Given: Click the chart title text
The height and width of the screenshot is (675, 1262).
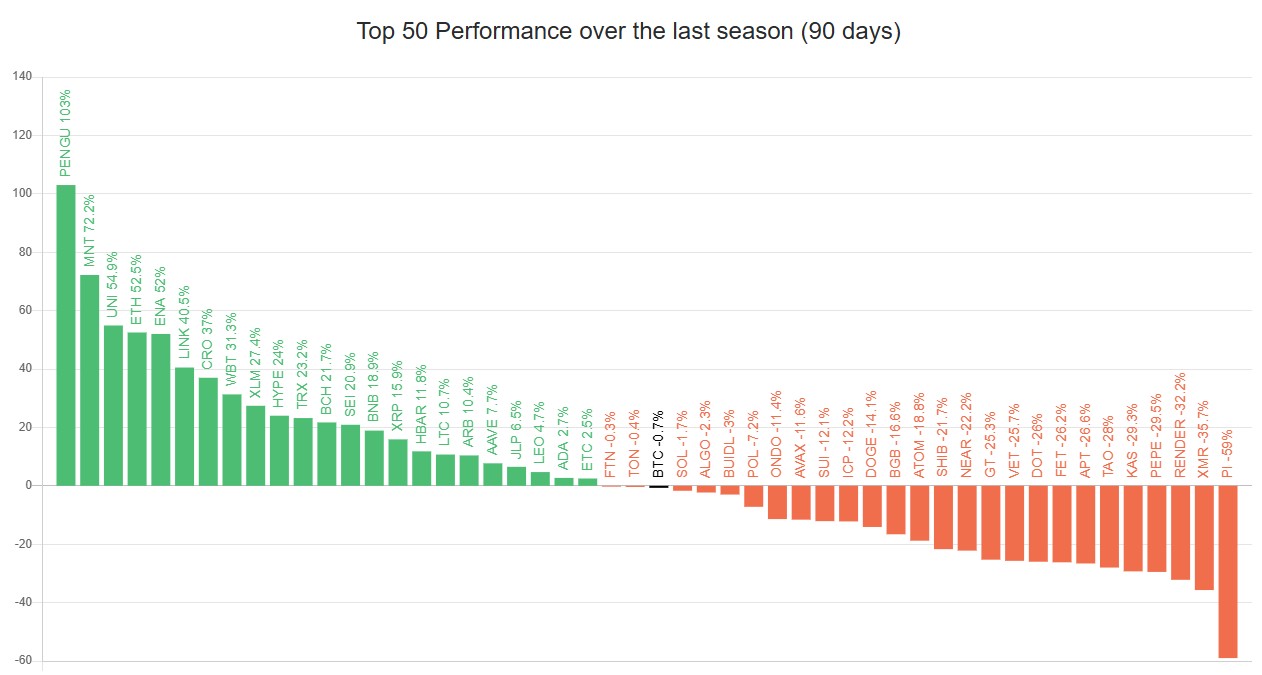Looking at the screenshot, I should coord(629,31).
